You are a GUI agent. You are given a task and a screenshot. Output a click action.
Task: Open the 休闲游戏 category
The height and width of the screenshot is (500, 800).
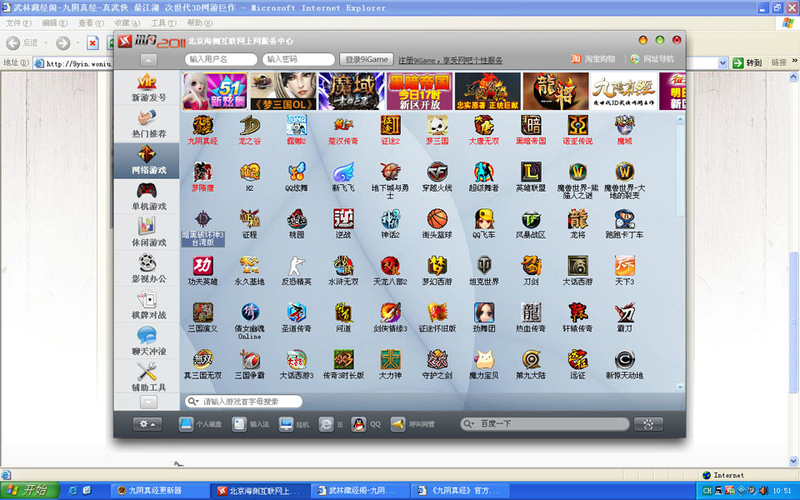click(147, 233)
